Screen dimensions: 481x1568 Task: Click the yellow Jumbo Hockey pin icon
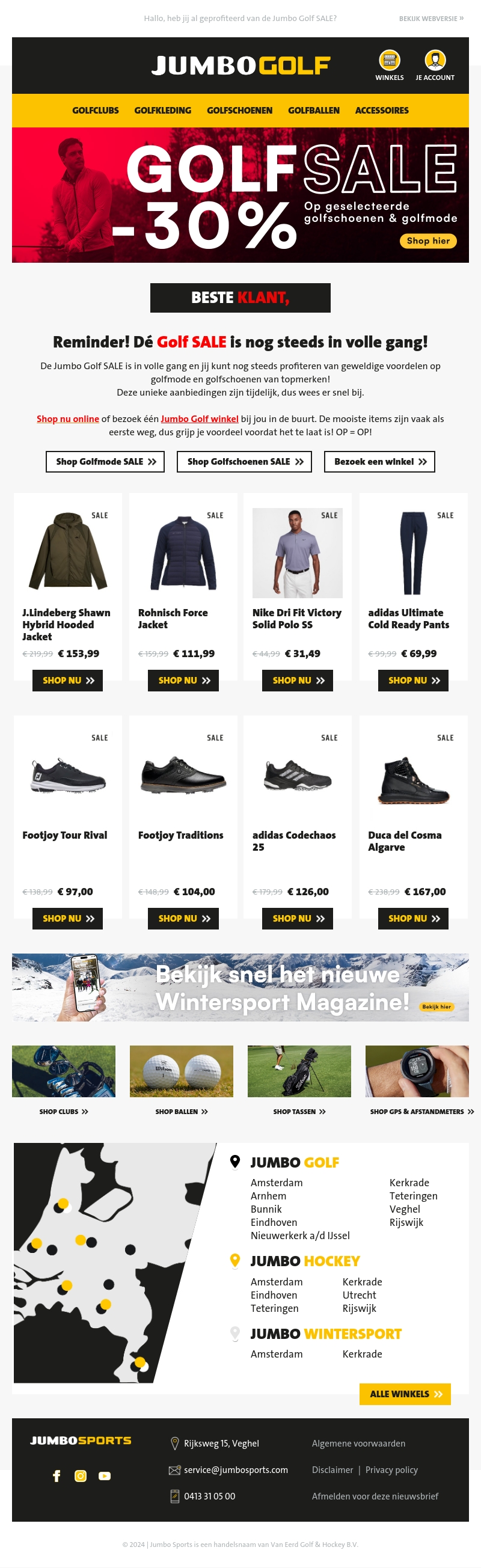tap(235, 1261)
